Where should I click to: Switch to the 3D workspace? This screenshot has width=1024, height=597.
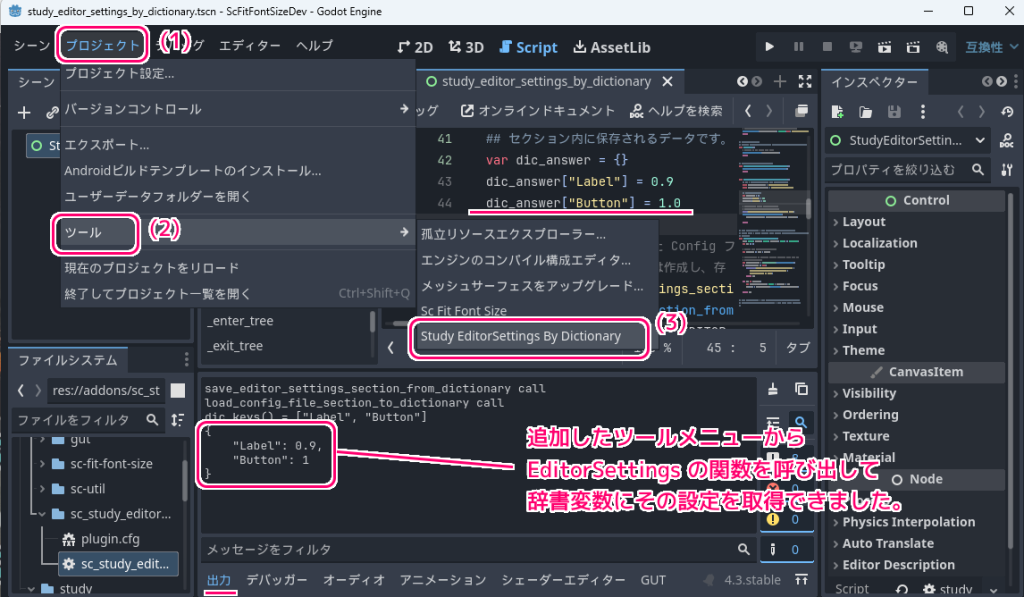[x=466, y=46]
